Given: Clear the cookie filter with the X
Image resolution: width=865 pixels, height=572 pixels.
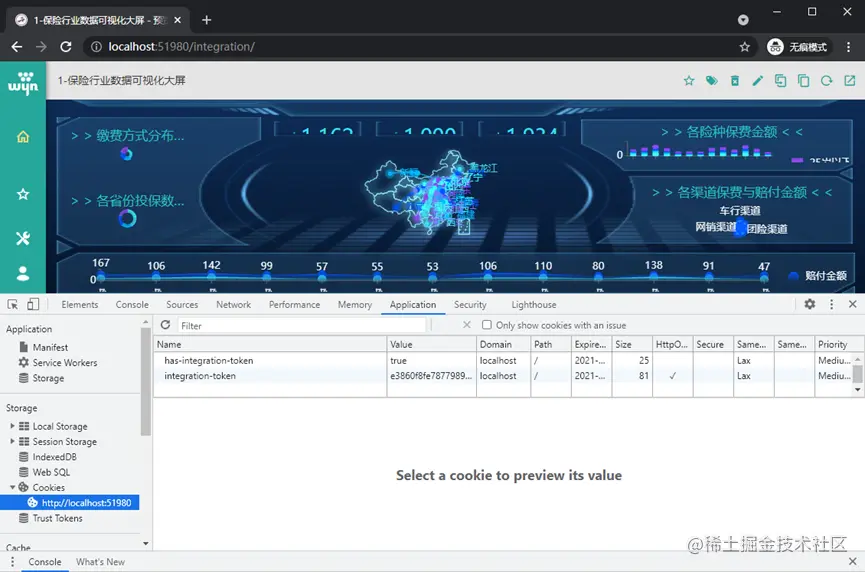Looking at the screenshot, I should point(467,325).
